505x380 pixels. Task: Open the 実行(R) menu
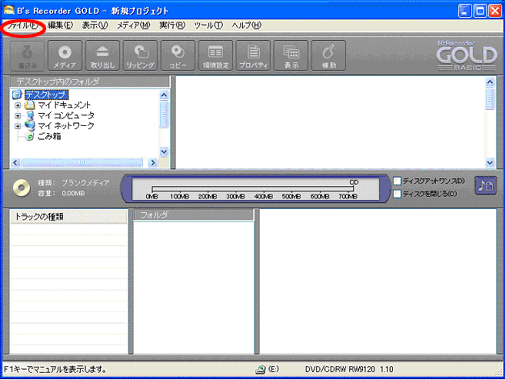172,25
